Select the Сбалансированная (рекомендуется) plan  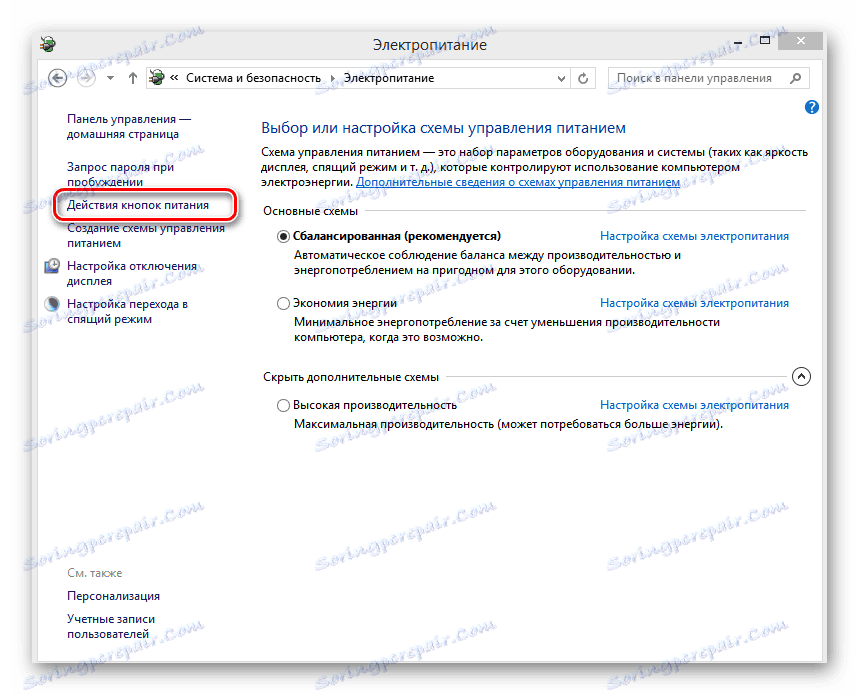coord(283,237)
